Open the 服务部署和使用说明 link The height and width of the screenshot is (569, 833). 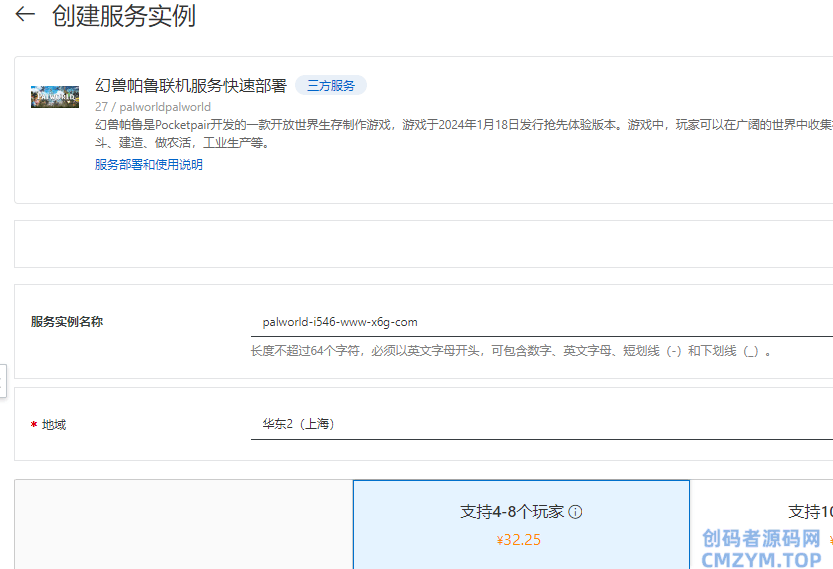click(x=149, y=165)
